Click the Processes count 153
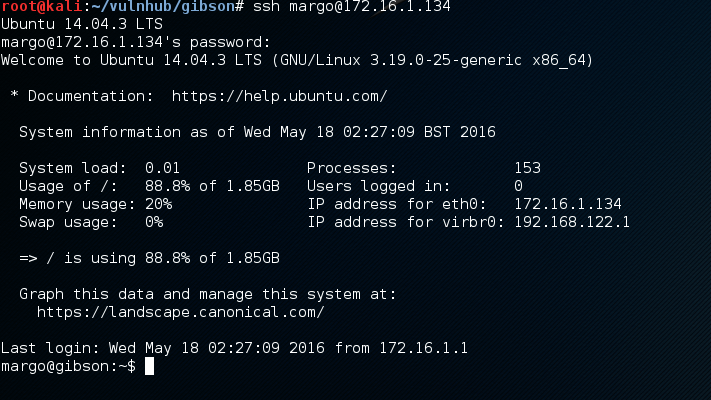The height and width of the screenshot is (400, 711). click(527, 168)
